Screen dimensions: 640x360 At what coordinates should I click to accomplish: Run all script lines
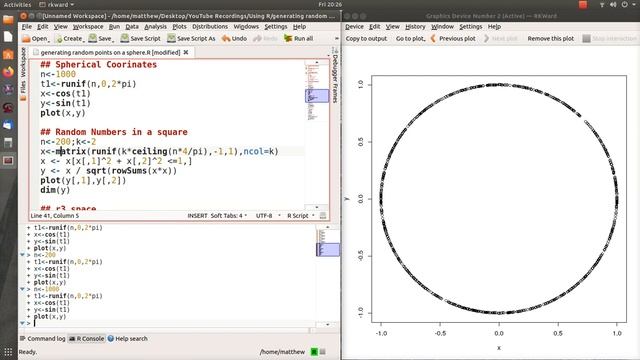pos(299,38)
